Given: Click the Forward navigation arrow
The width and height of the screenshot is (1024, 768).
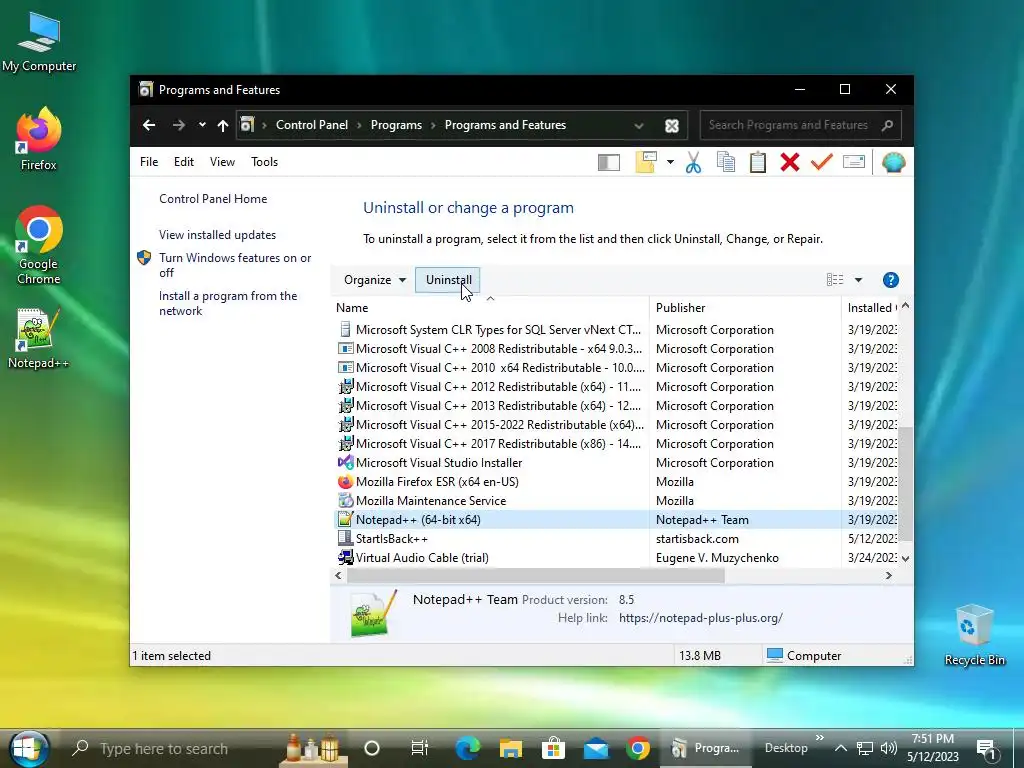Looking at the screenshot, I should click(178, 125).
